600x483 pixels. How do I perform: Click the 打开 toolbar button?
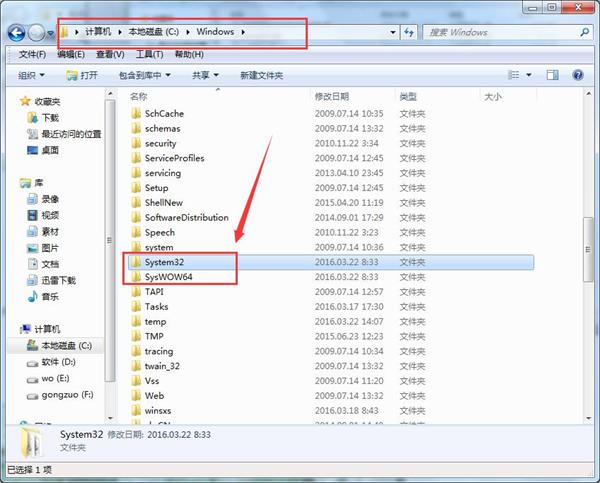[82, 75]
